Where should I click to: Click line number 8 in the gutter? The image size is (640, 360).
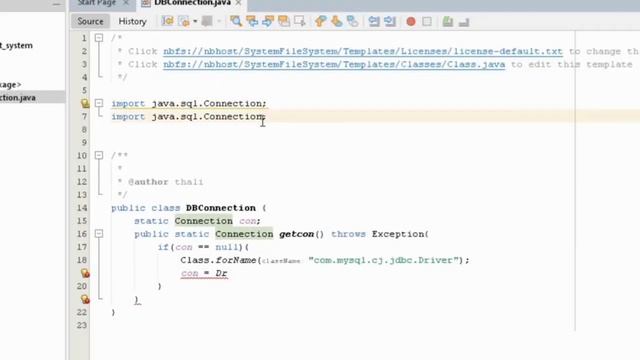click(x=84, y=129)
